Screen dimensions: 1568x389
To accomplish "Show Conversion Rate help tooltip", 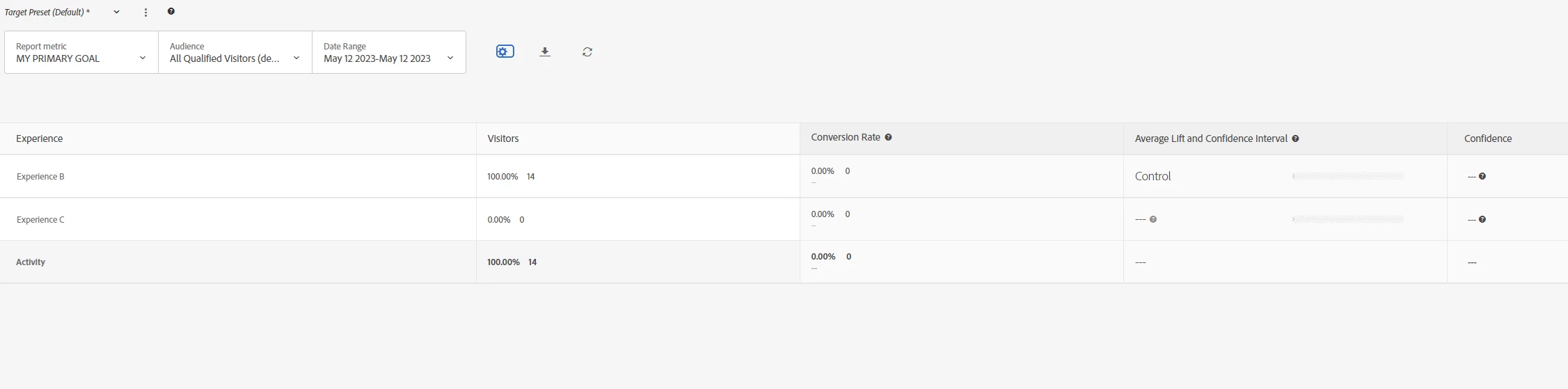I will pos(888,138).
